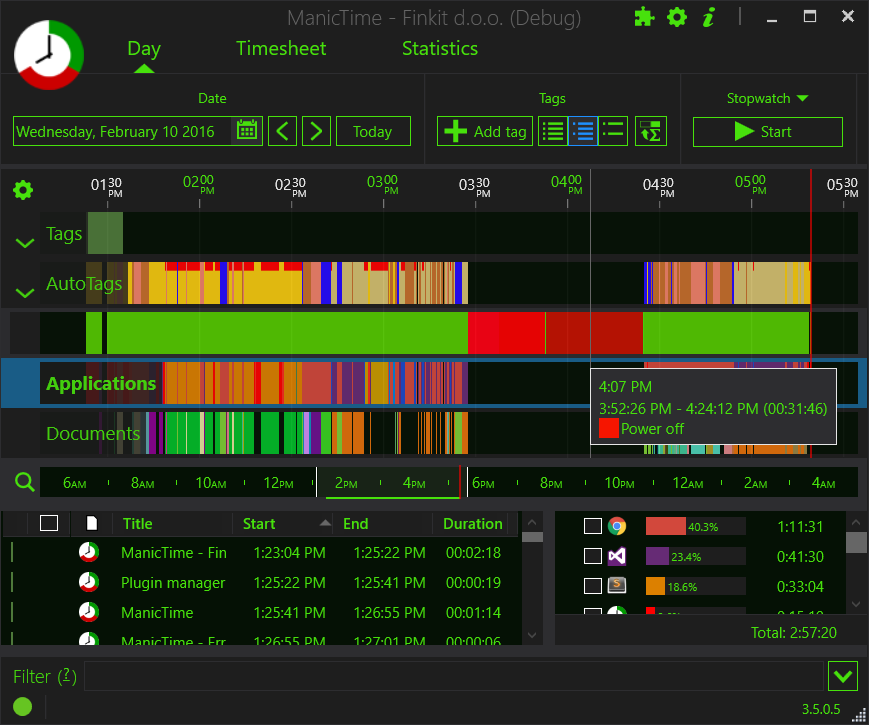
Task: Click the Total: 2:57:20 summary
Action: [794, 632]
